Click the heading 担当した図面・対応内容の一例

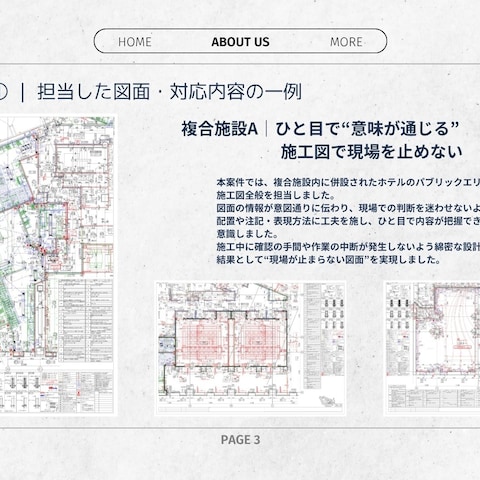[x=170, y=92]
